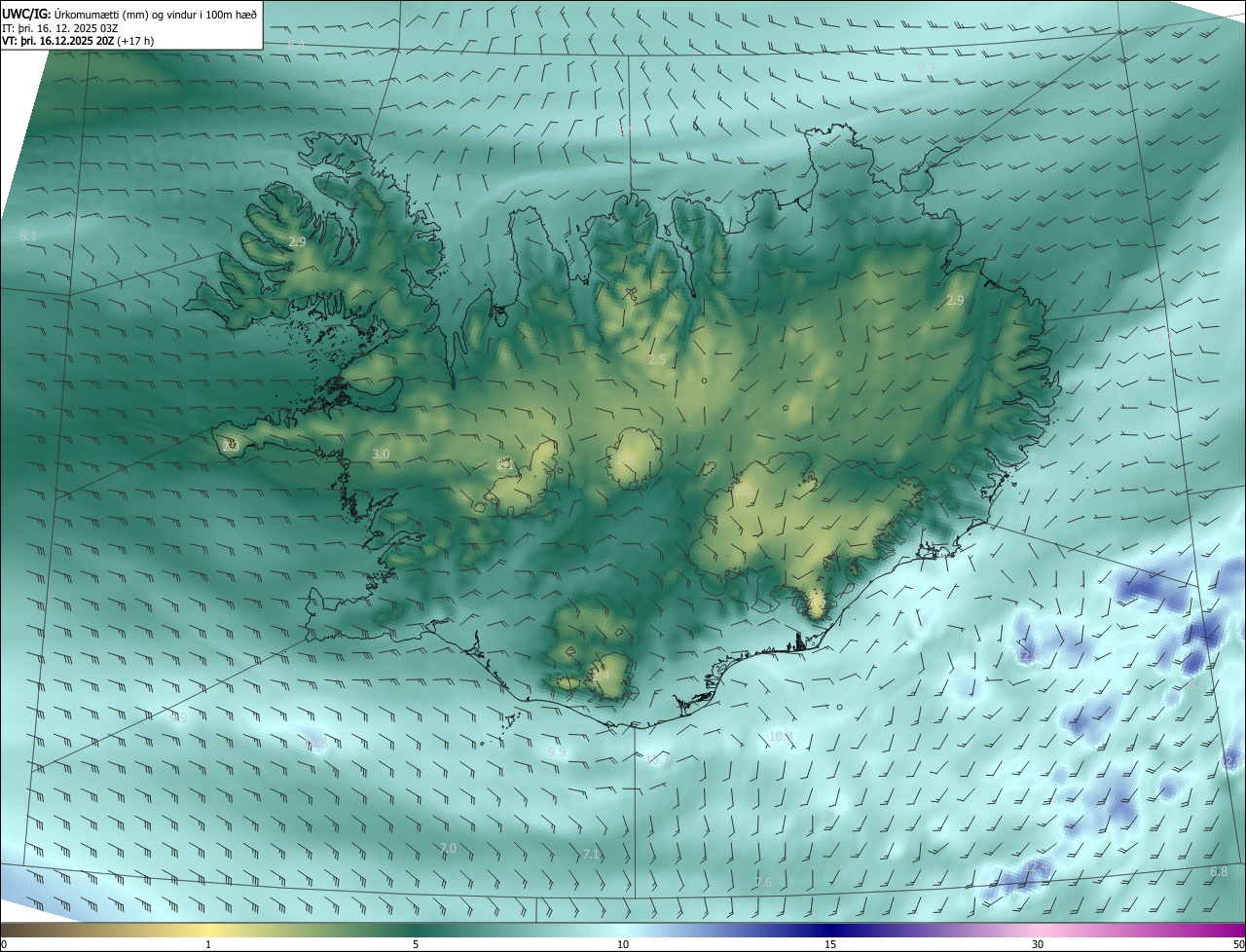The image size is (1246, 952).
Task: Click the pink color bar segment above 30
Action: (x=1038, y=930)
